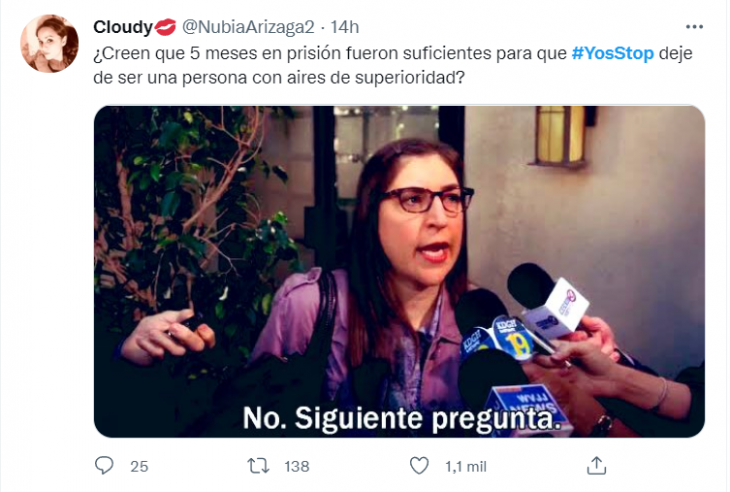Click the 'No. Siguiente pregunta.' subtitle in the image

click(x=402, y=418)
